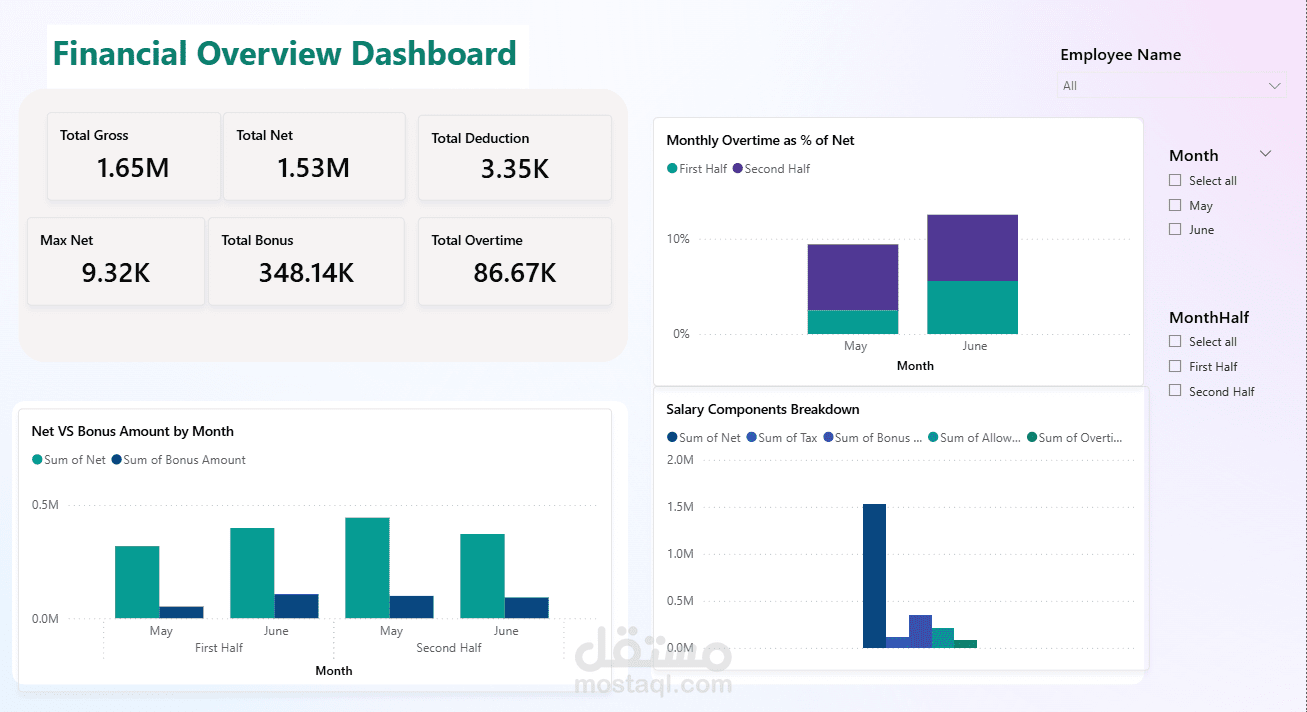Select June teal First Half overtime segment
1307x712 pixels.
pyautogui.click(x=972, y=307)
